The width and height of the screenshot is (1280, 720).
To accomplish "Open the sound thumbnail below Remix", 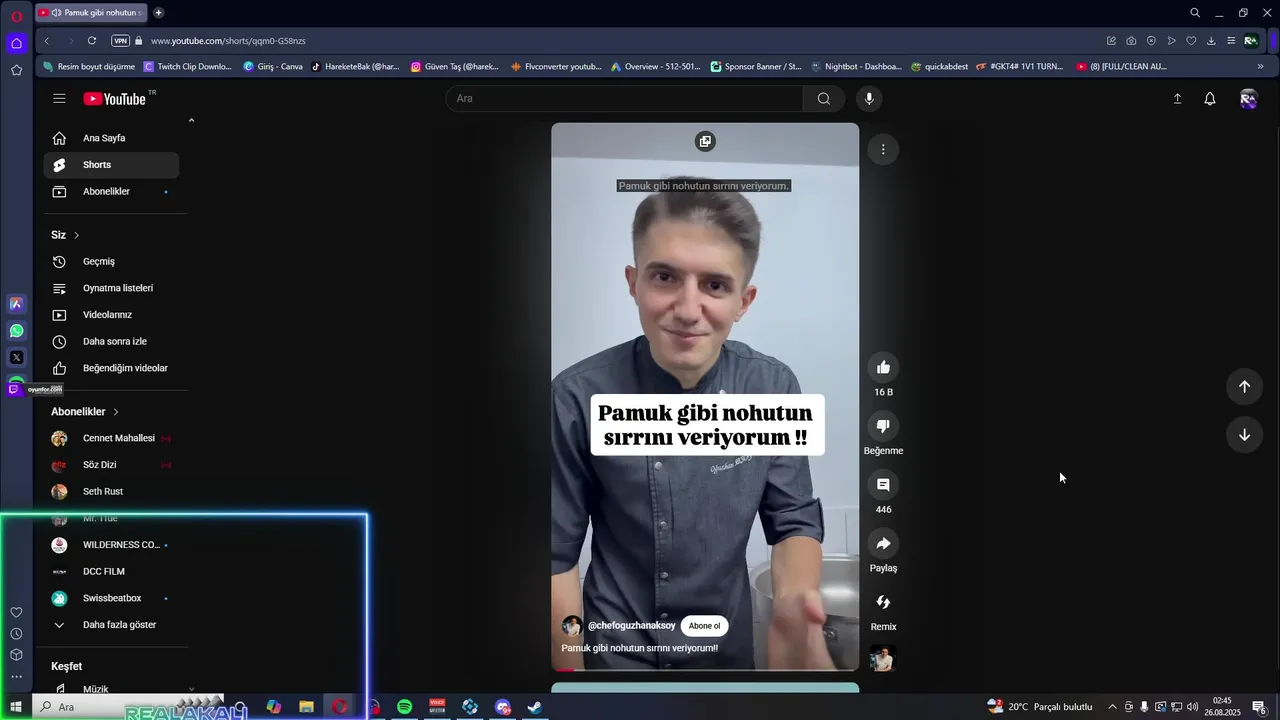I will coord(883,659).
